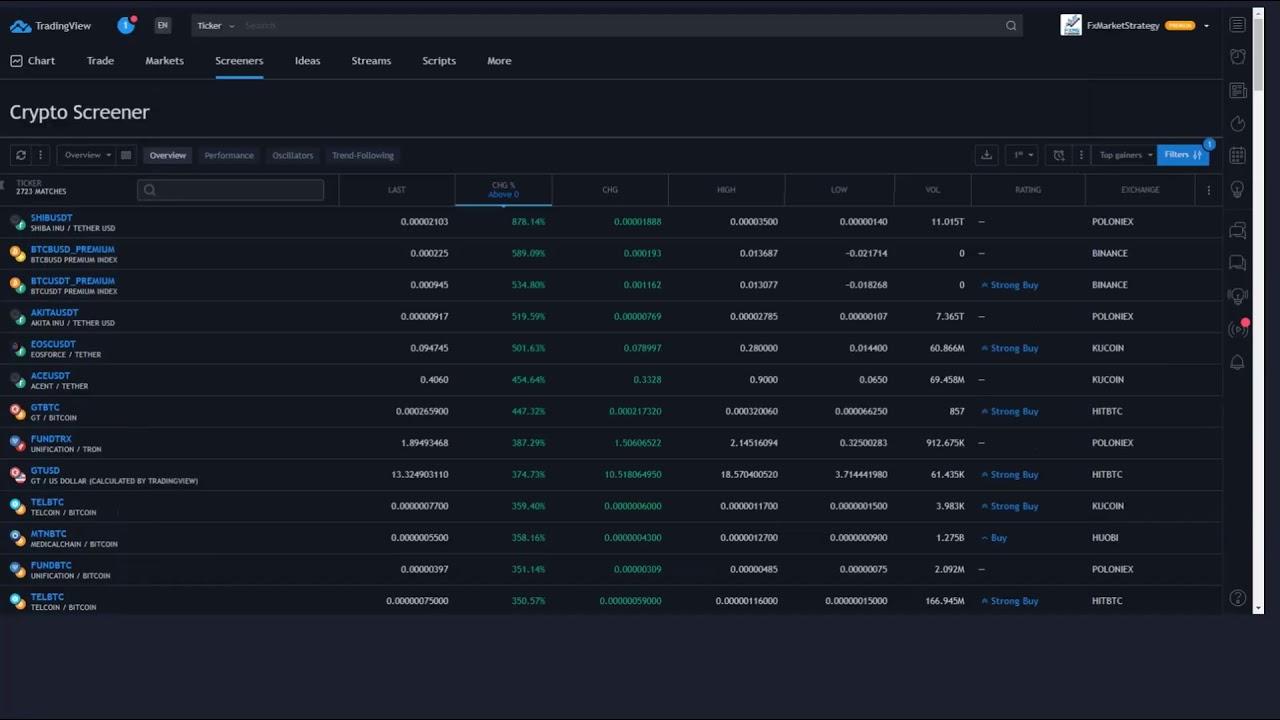Open the Screeners menu
This screenshot has height=720, width=1280.
(x=239, y=61)
